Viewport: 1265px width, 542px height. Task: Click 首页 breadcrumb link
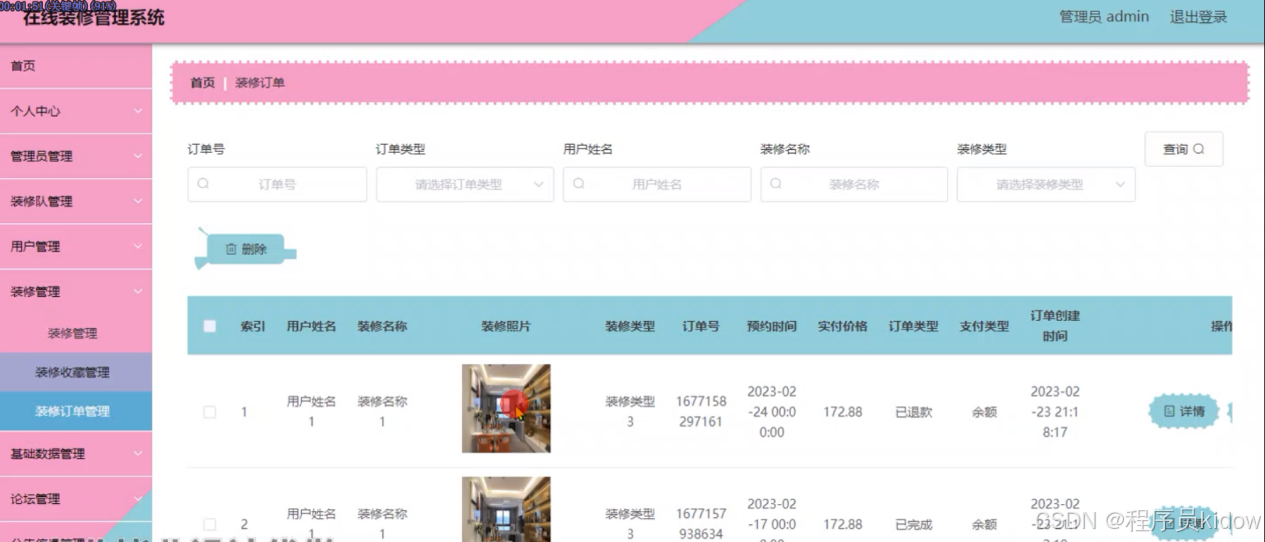click(x=203, y=83)
